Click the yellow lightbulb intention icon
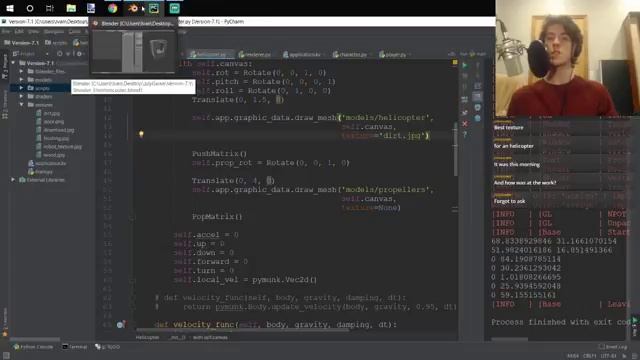The image size is (640, 360). tap(141, 134)
